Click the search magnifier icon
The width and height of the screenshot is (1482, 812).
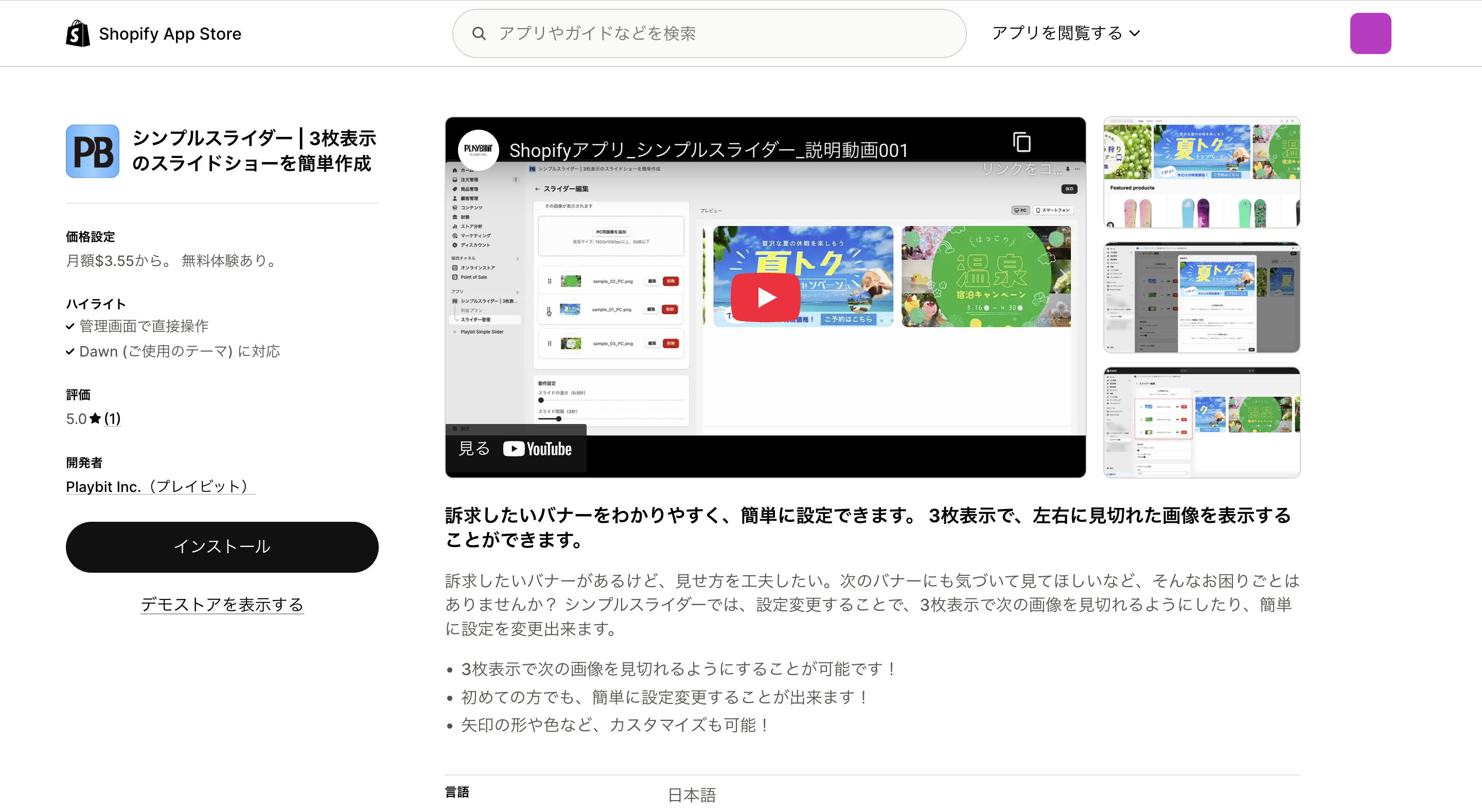pyautogui.click(x=479, y=33)
